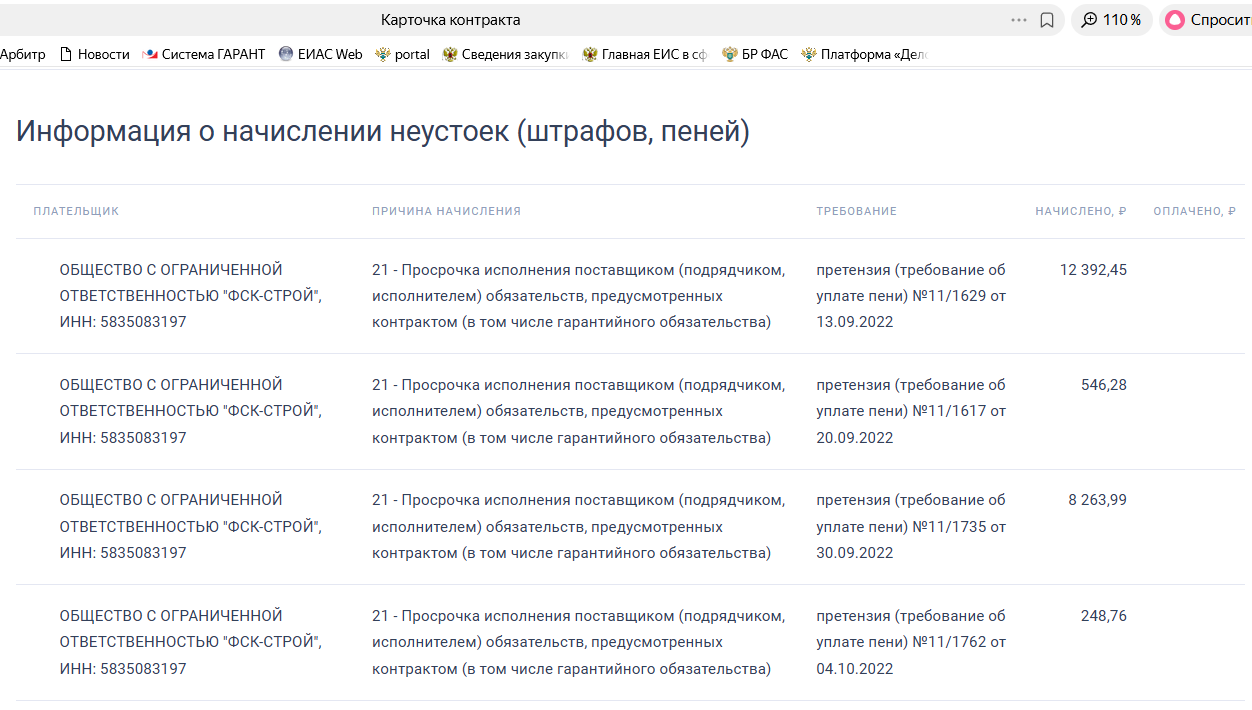The image size is (1252, 710).
Task: Click the ПРИЧИНА НАЧИСЛЕНИЯ column header
Action: [x=447, y=211]
